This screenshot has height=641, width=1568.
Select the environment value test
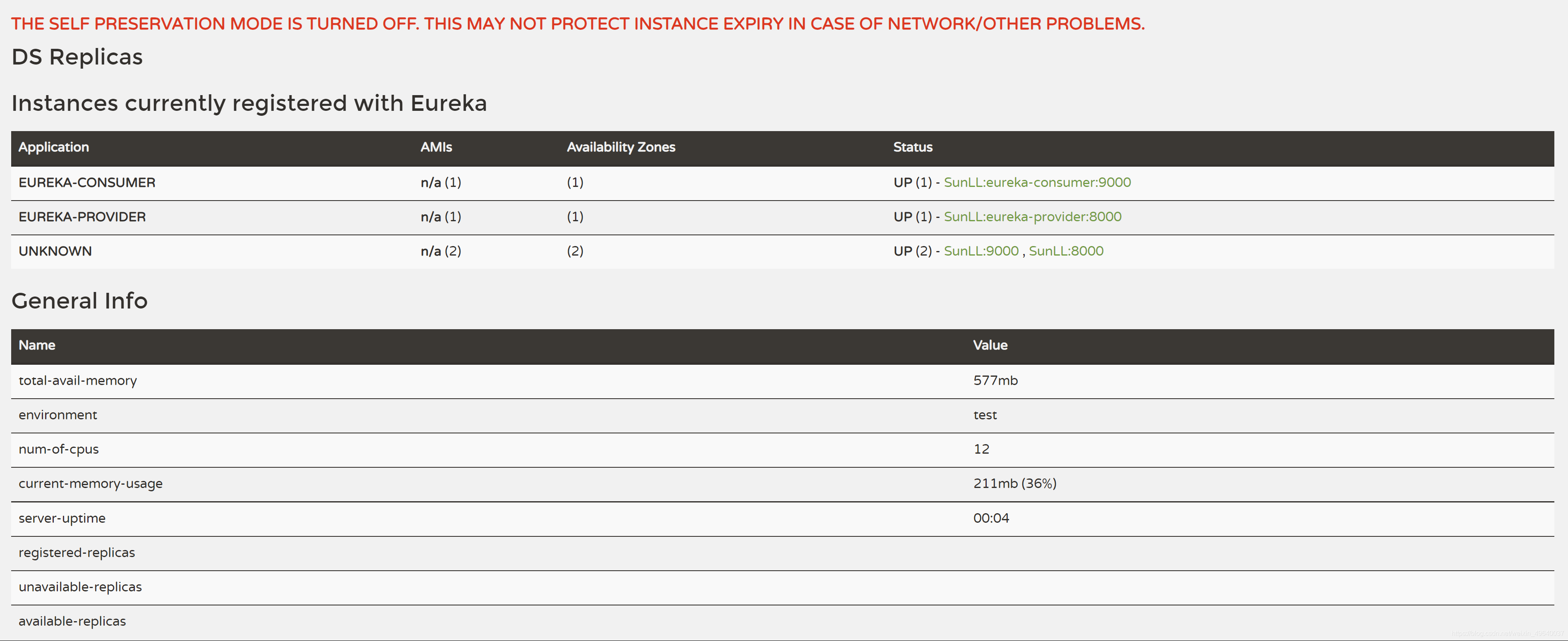pos(985,415)
